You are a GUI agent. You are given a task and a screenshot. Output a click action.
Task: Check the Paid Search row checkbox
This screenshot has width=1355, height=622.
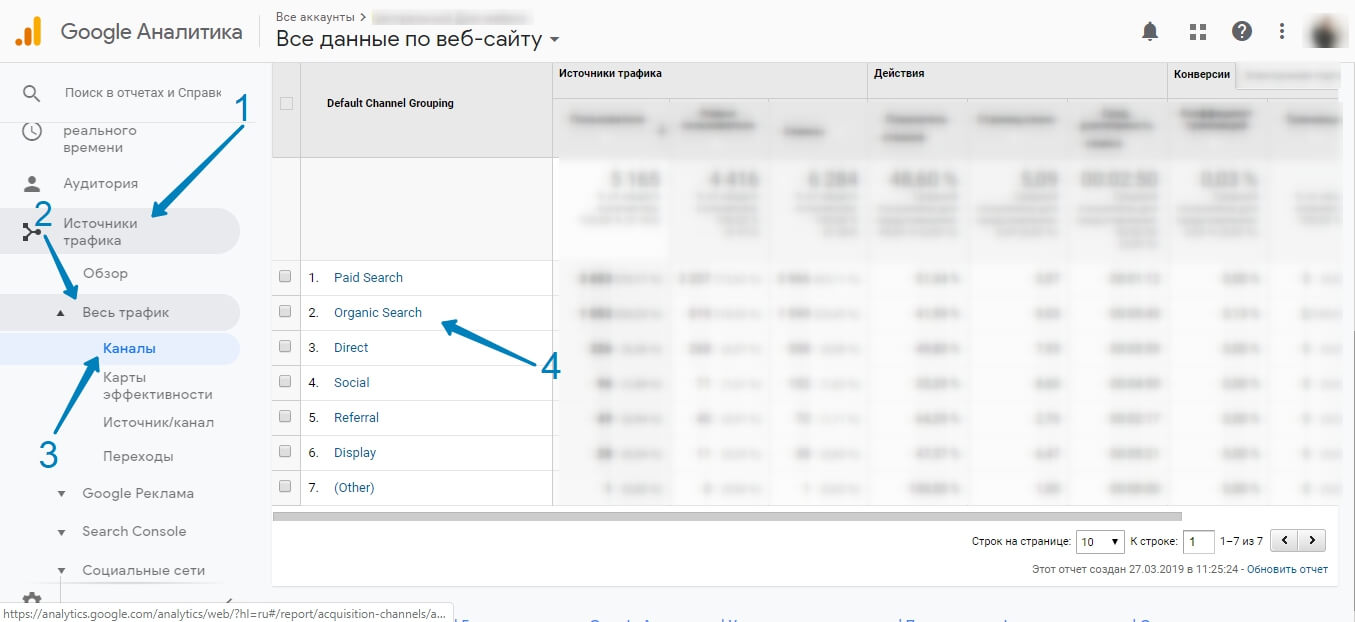(286, 277)
